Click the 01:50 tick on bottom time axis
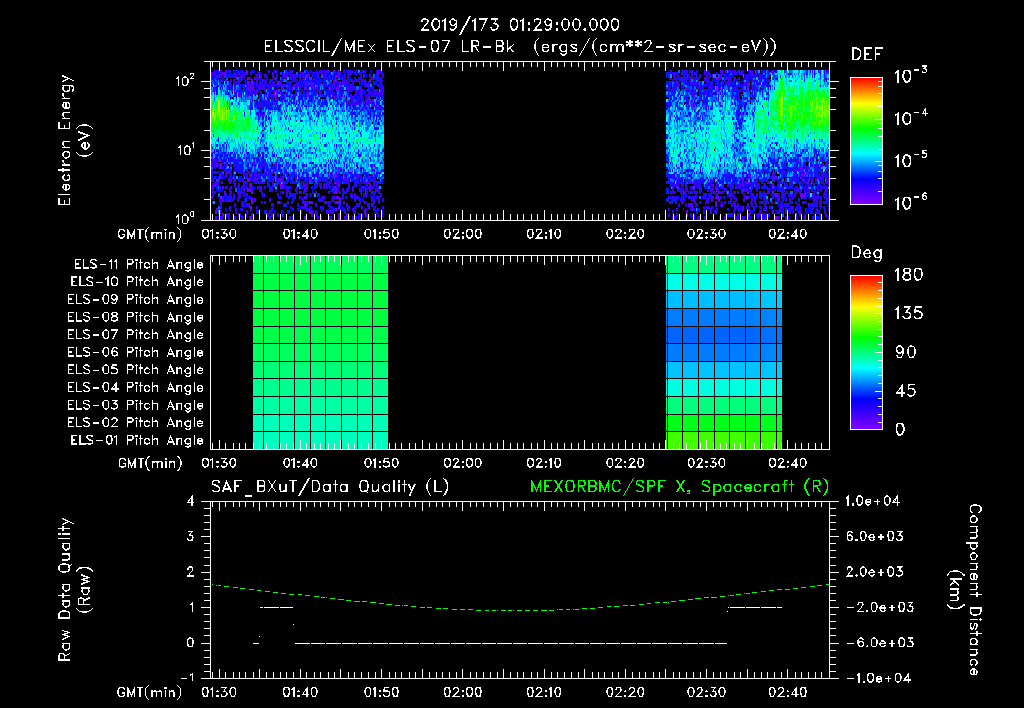The image size is (1024, 708). tap(381, 692)
